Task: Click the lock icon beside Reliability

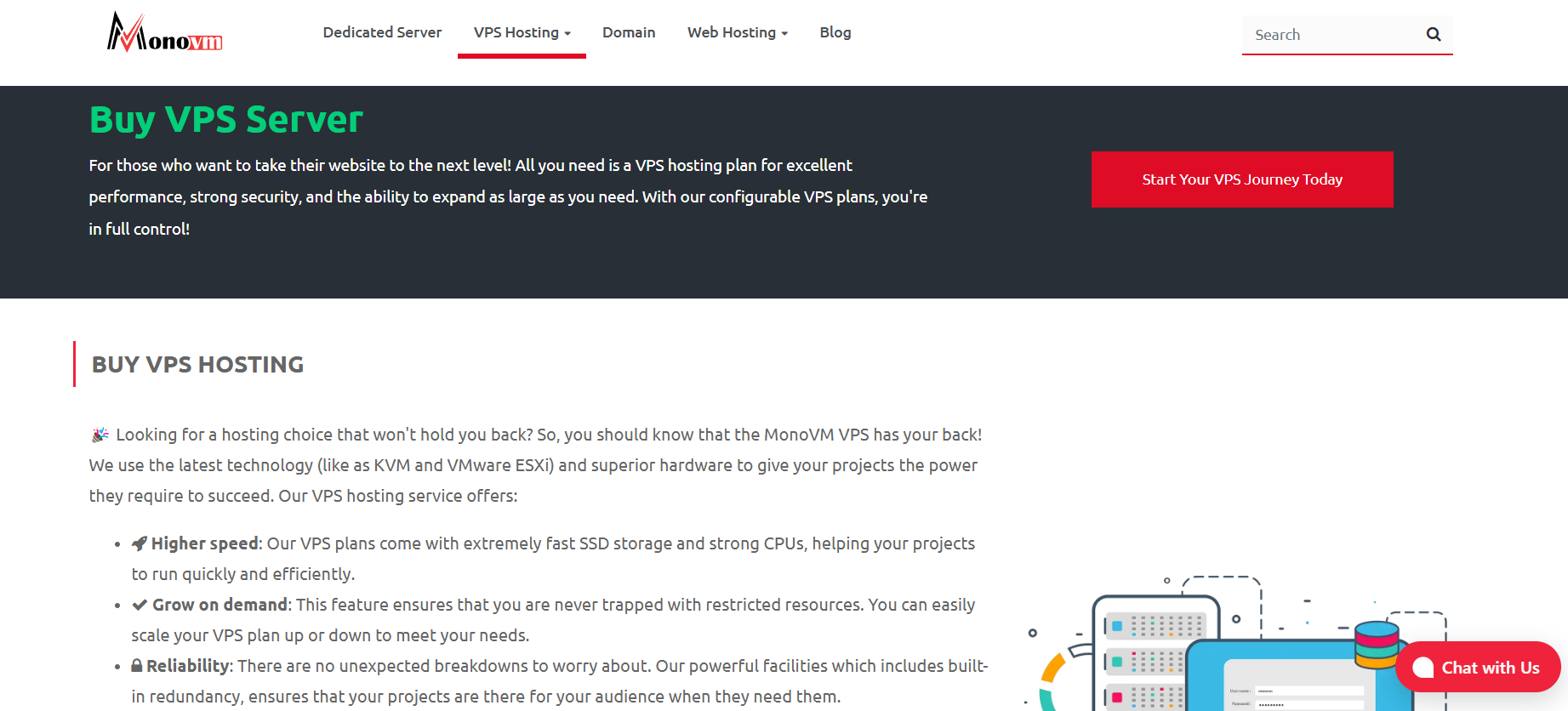Action: point(137,666)
